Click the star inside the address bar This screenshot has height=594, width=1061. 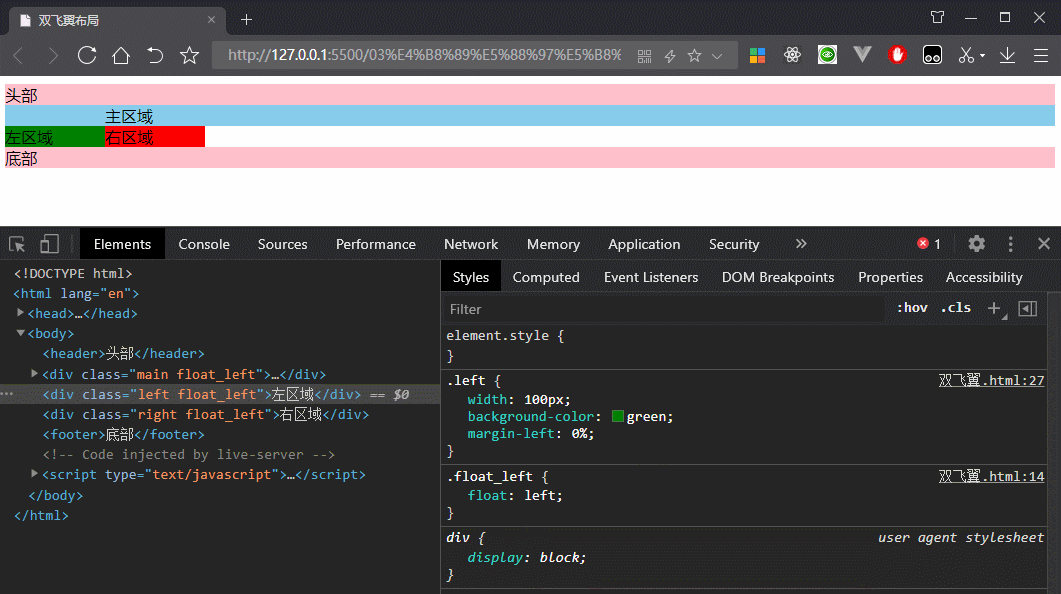coord(694,55)
